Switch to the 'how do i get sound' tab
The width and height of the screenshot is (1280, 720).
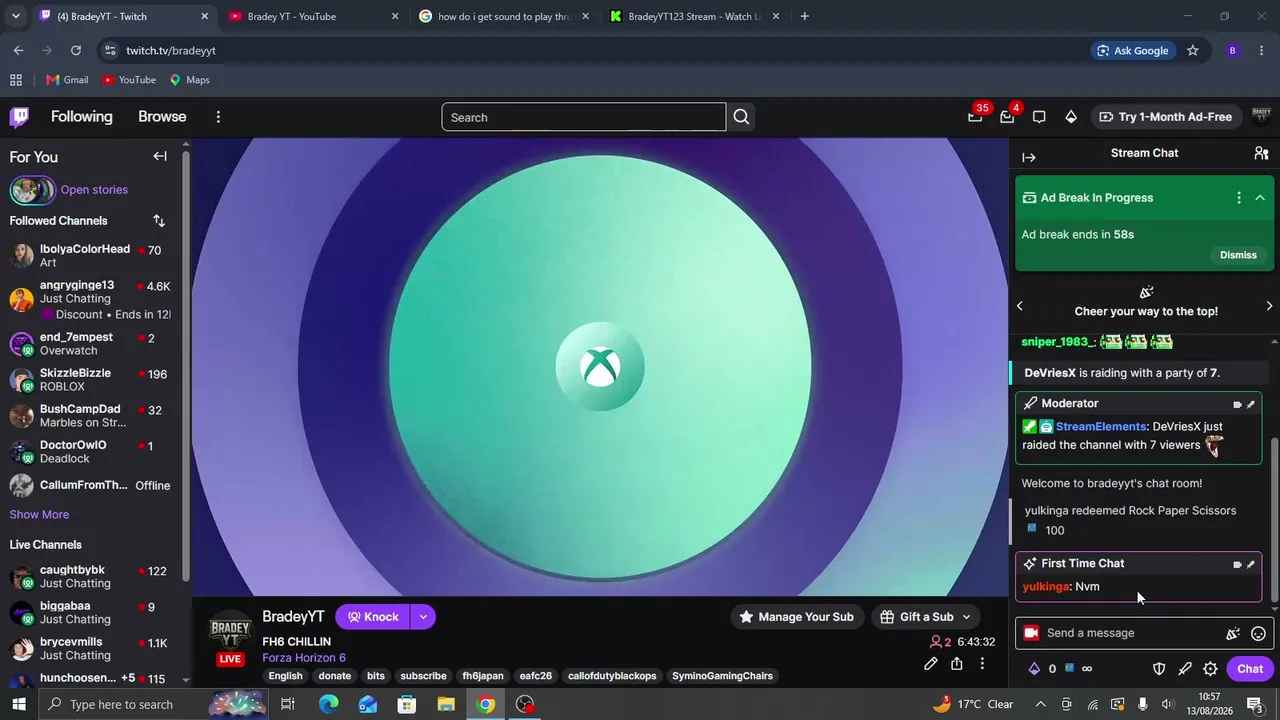pyautogui.click(x=504, y=16)
